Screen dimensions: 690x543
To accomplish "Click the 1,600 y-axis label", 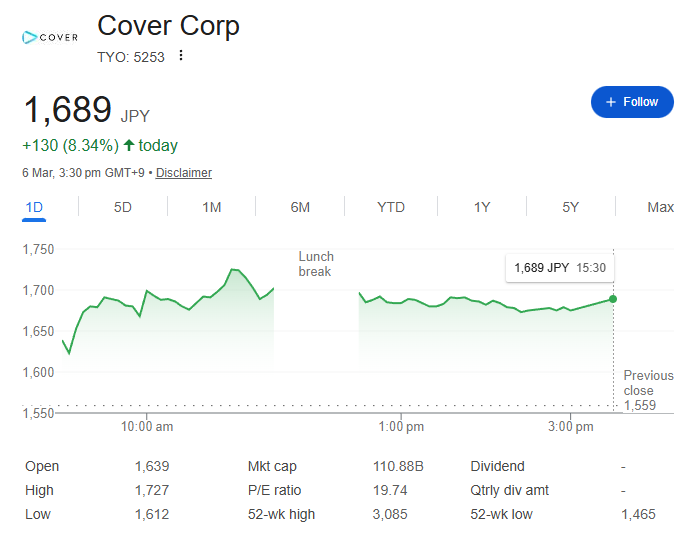I will 38,372.
